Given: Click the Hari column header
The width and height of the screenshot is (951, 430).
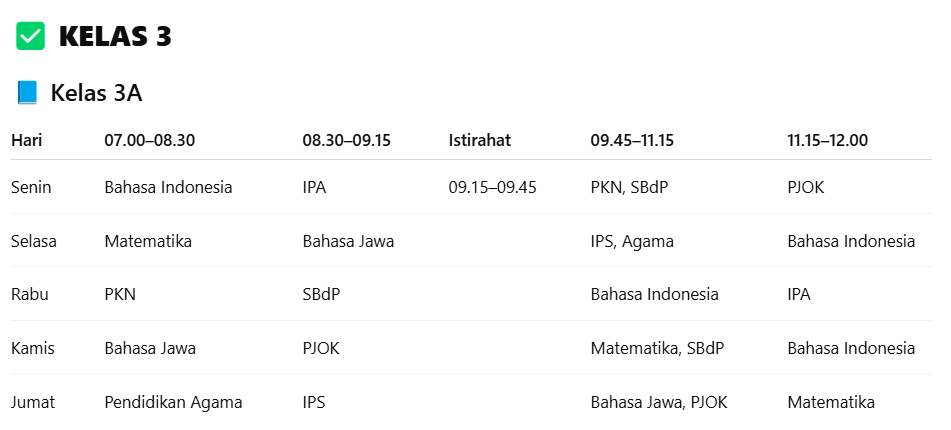Looking at the screenshot, I should point(27,141).
